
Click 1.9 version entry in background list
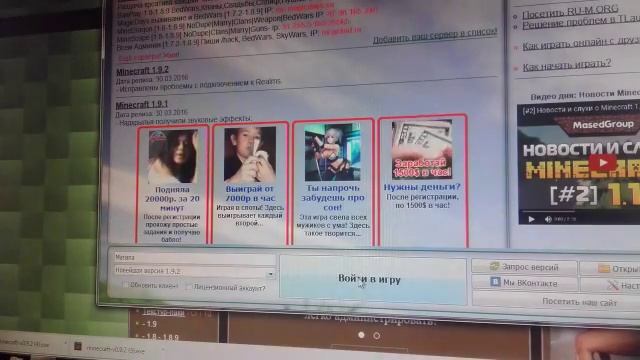point(150,324)
